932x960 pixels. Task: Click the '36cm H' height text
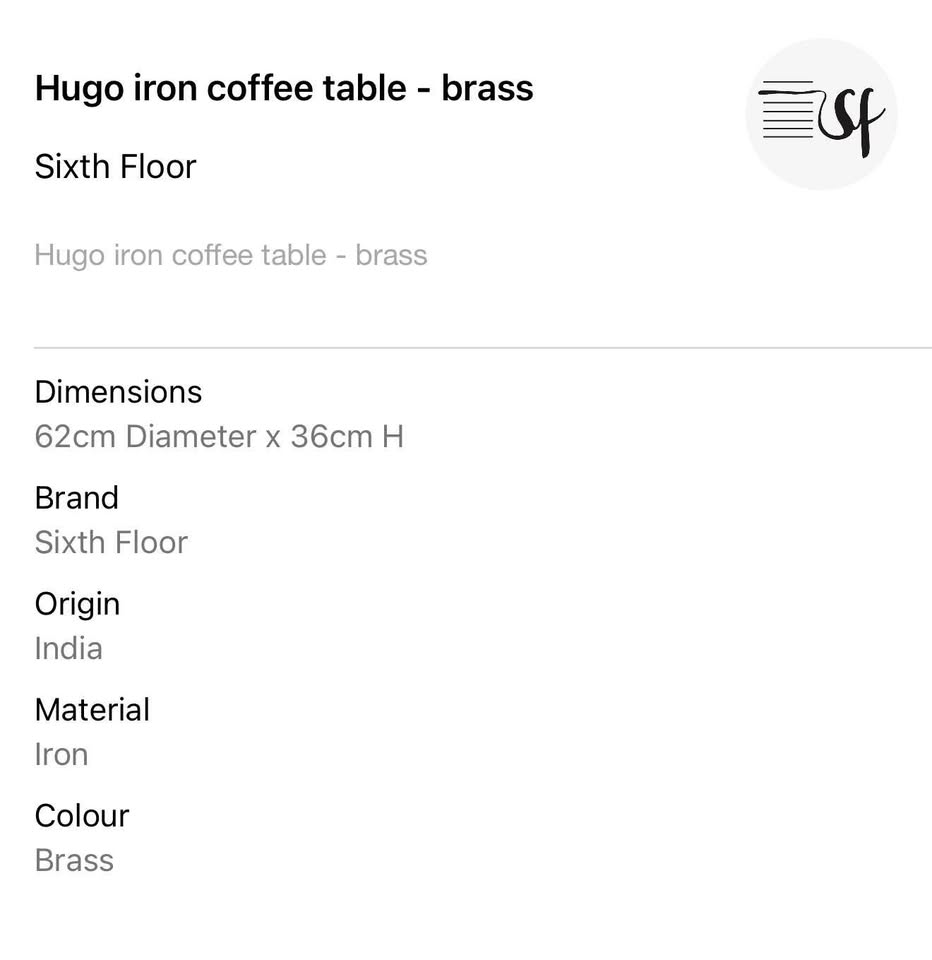pos(347,437)
